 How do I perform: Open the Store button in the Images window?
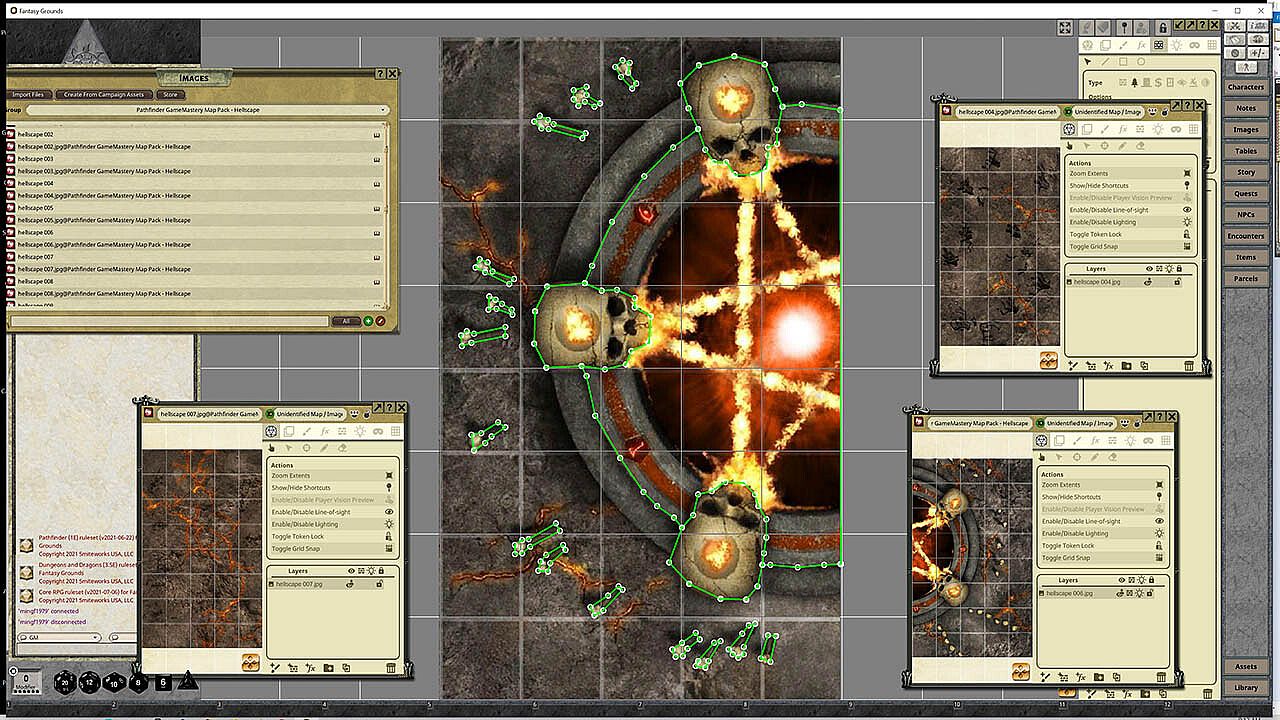170,95
